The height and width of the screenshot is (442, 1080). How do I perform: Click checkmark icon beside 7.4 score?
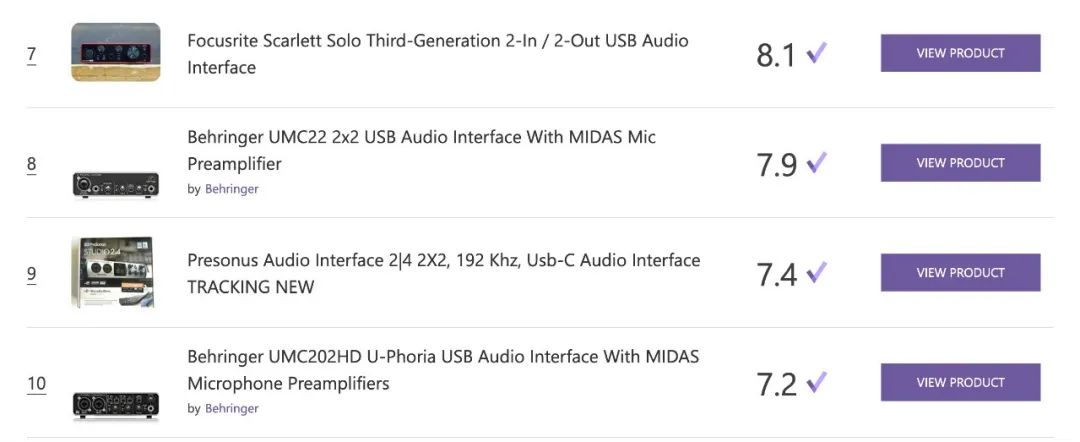coord(817,273)
